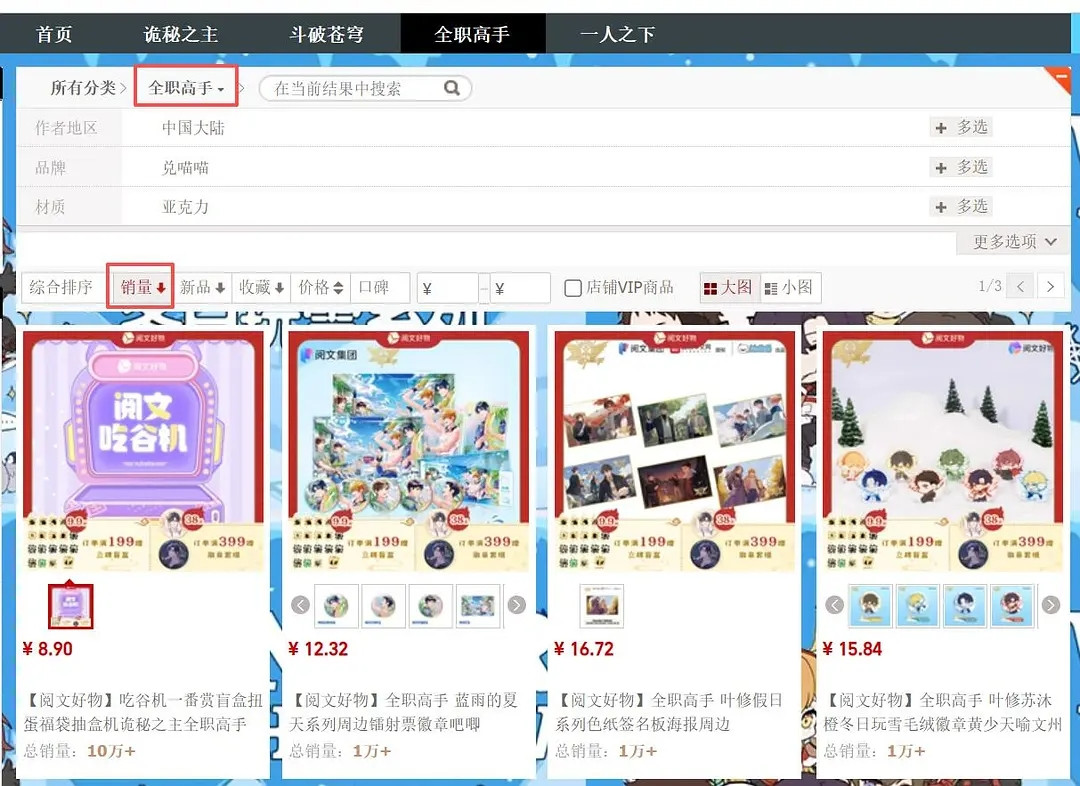Open the 全职高手 category dropdown
This screenshot has height=786, width=1080.
tap(186, 87)
